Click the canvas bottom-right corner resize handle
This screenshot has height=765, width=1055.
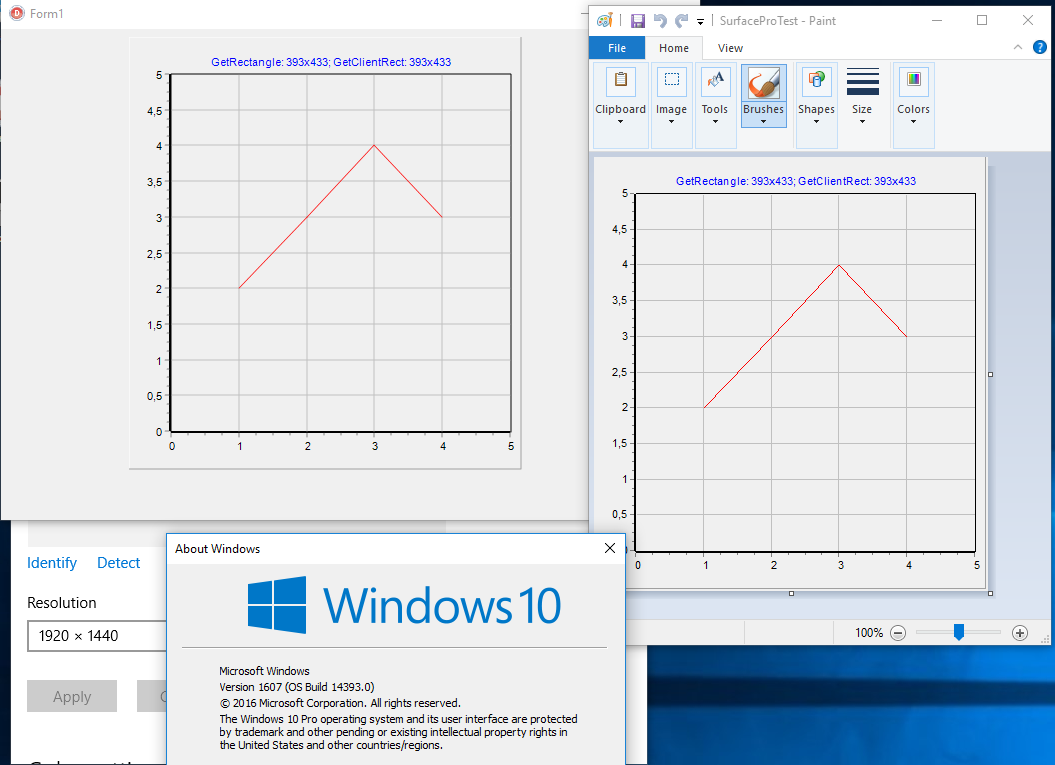tap(990, 593)
